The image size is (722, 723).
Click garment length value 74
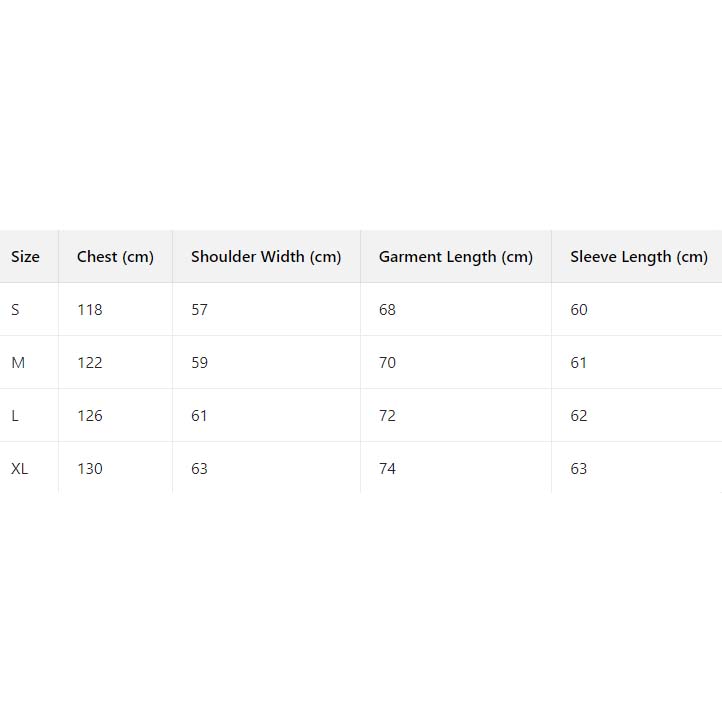click(388, 469)
